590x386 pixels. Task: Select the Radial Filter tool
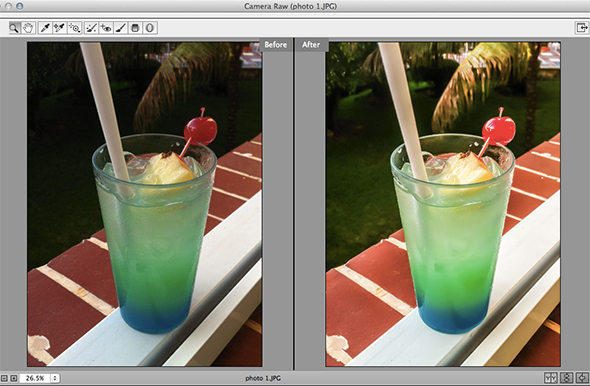pos(150,28)
